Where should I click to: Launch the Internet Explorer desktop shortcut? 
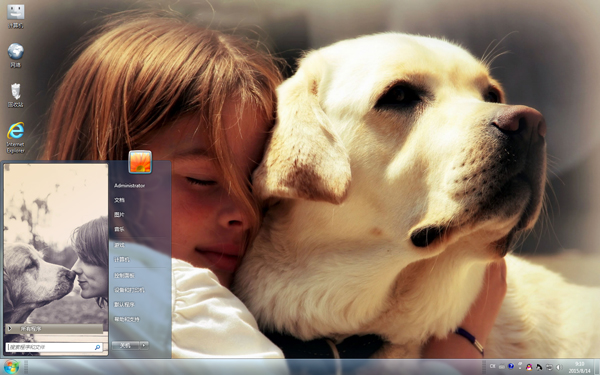point(16,137)
